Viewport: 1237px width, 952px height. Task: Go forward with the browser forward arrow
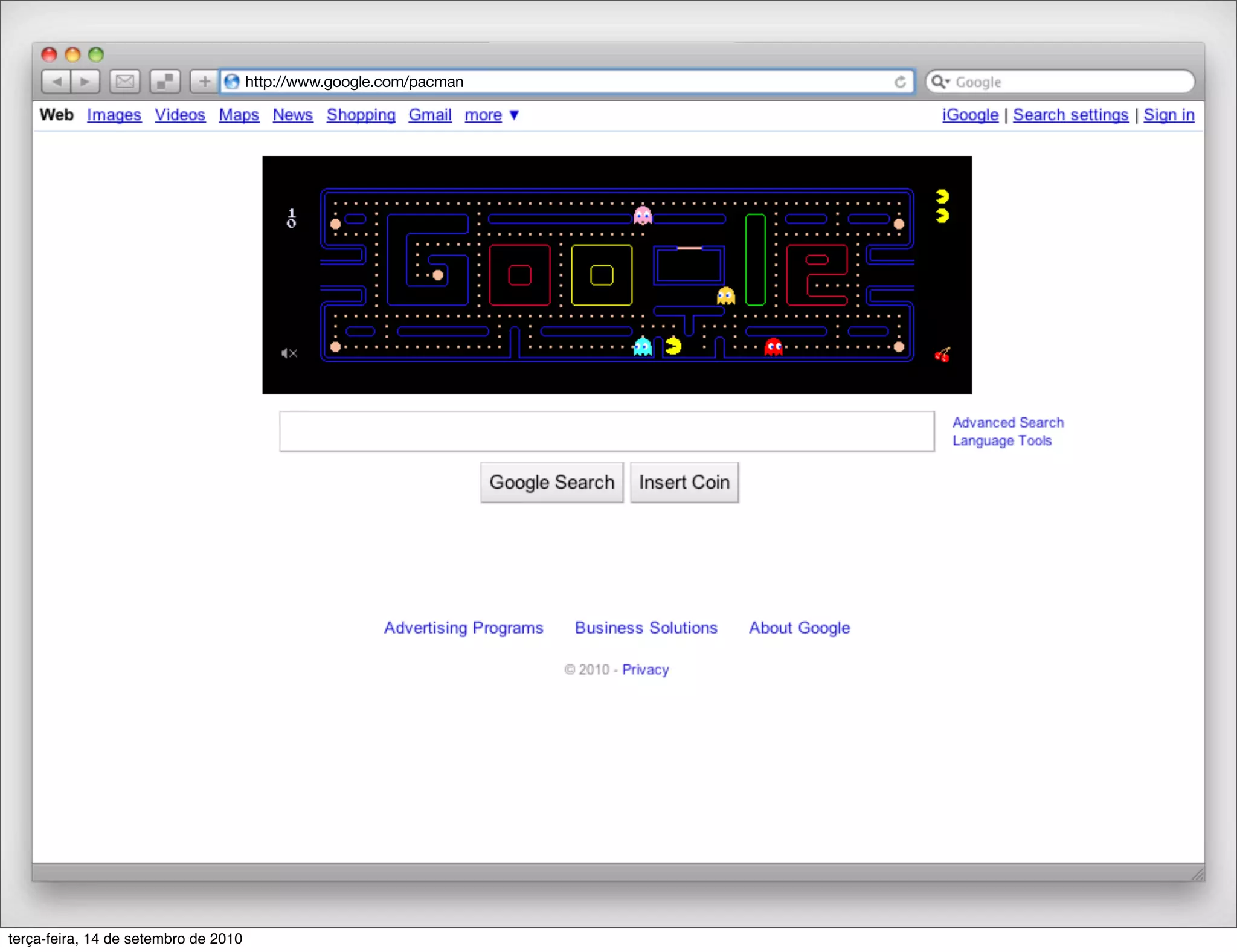click(85, 82)
